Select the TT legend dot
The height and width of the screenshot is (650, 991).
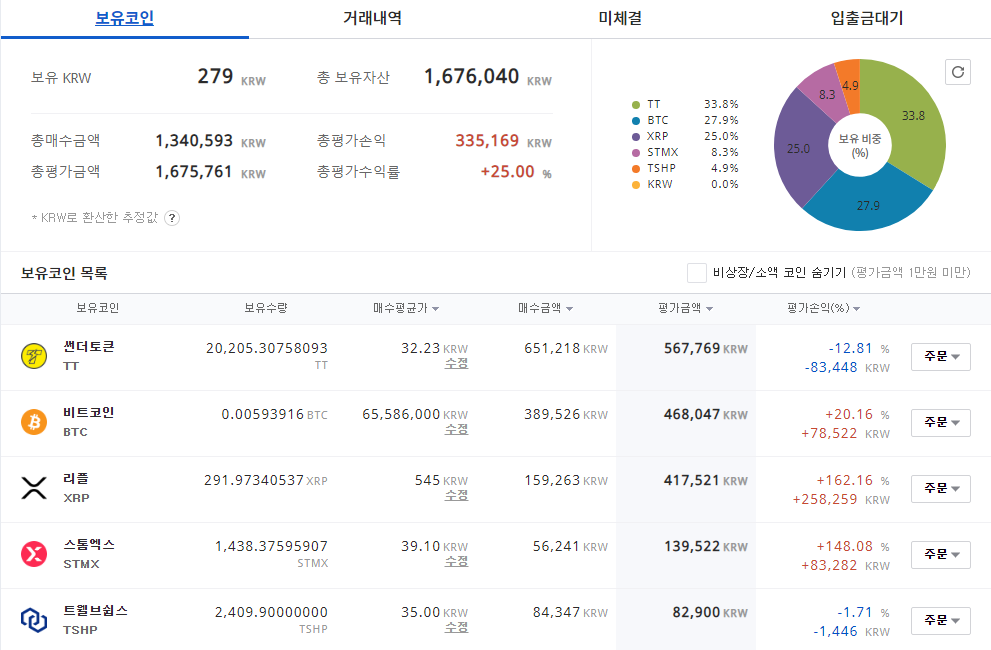[636, 105]
